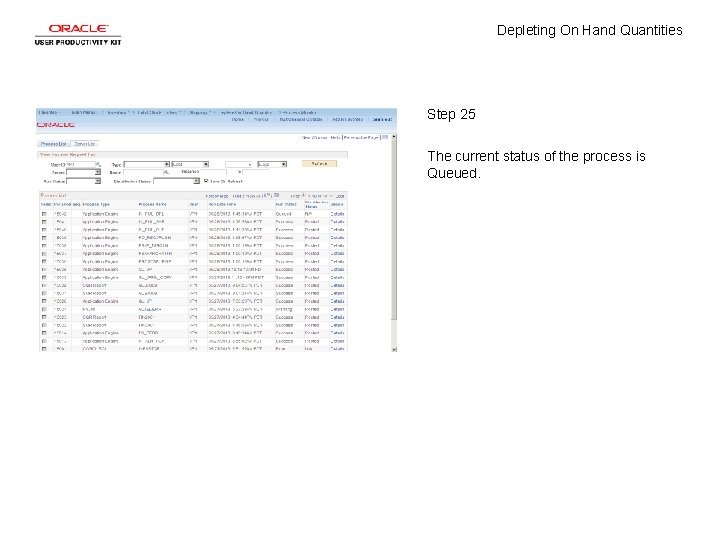Image resolution: width=720 pixels, height=540 pixels.
Task: Click the Name lookup magnifier icon
Action: coord(167,173)
